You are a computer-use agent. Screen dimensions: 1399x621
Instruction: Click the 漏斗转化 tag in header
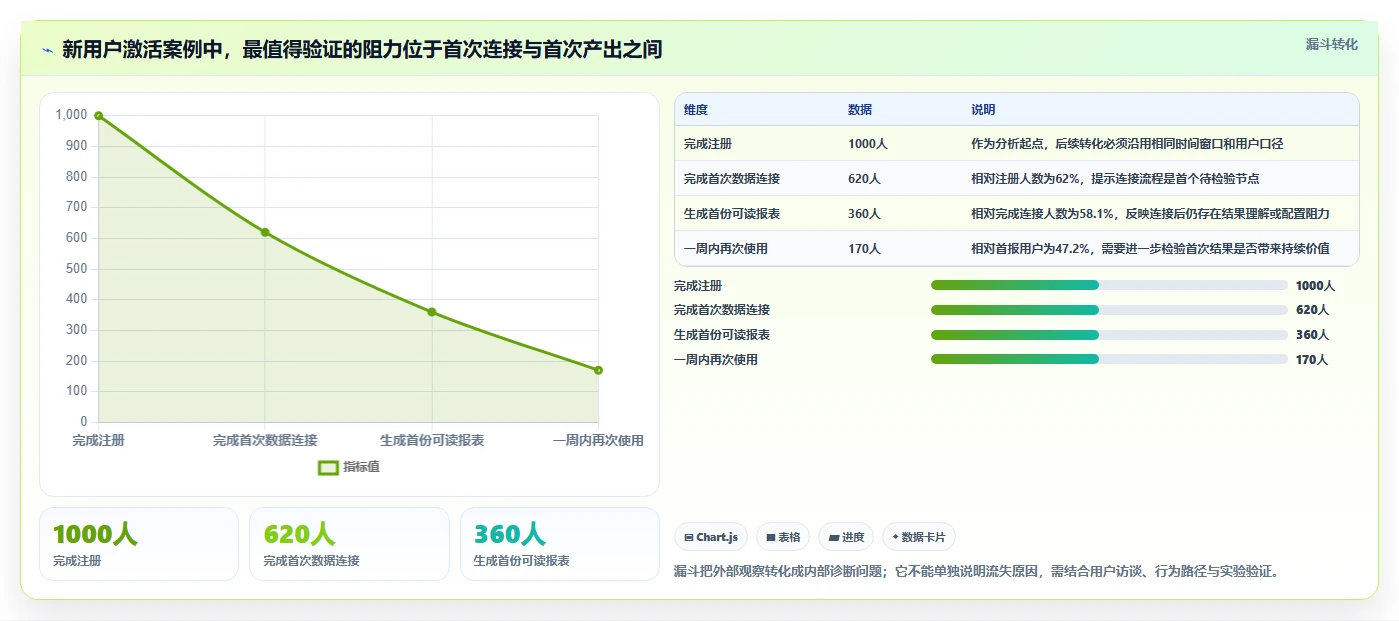1332,44
